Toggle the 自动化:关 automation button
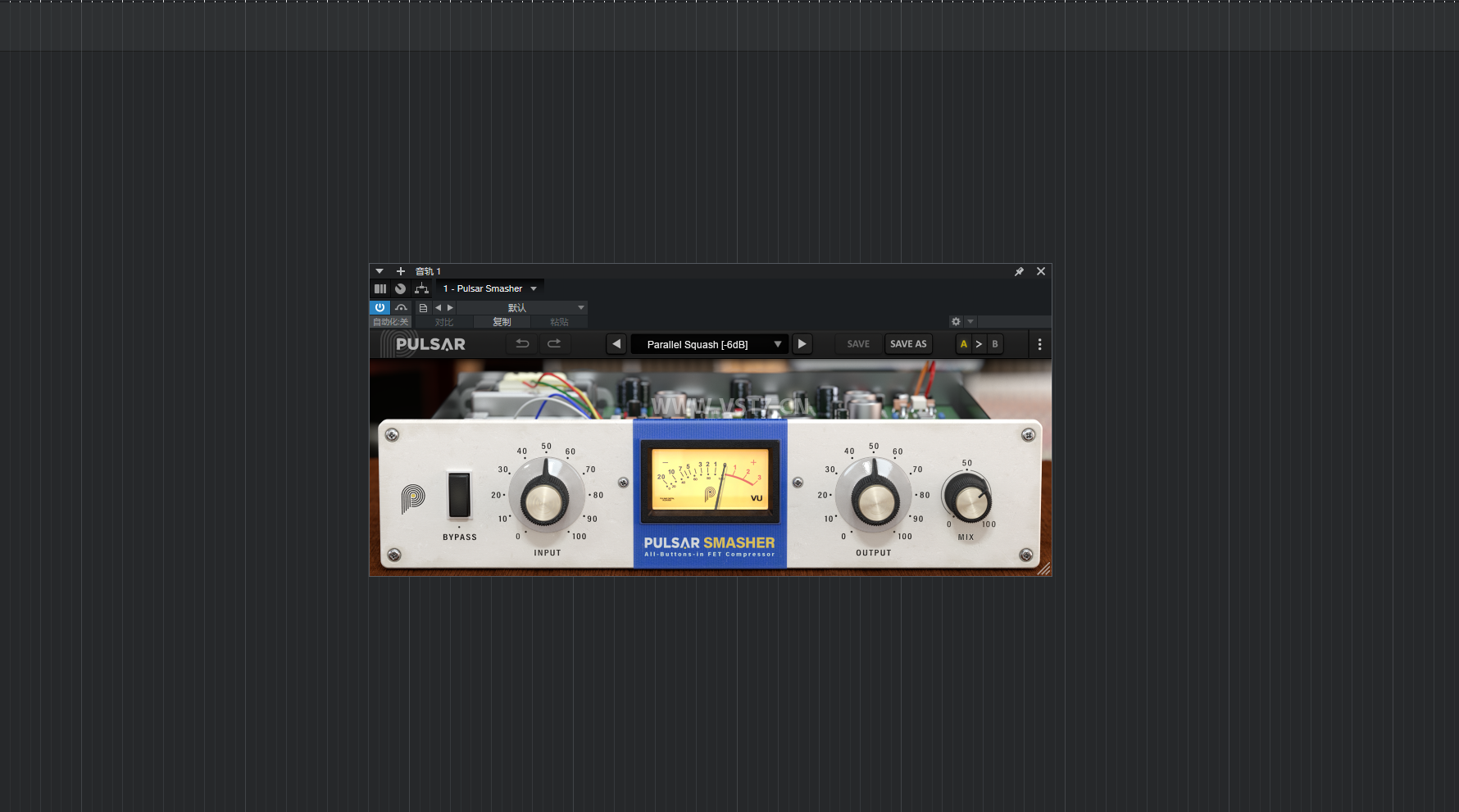This screenshot has height=812, width=1459. tap(390, 322)
